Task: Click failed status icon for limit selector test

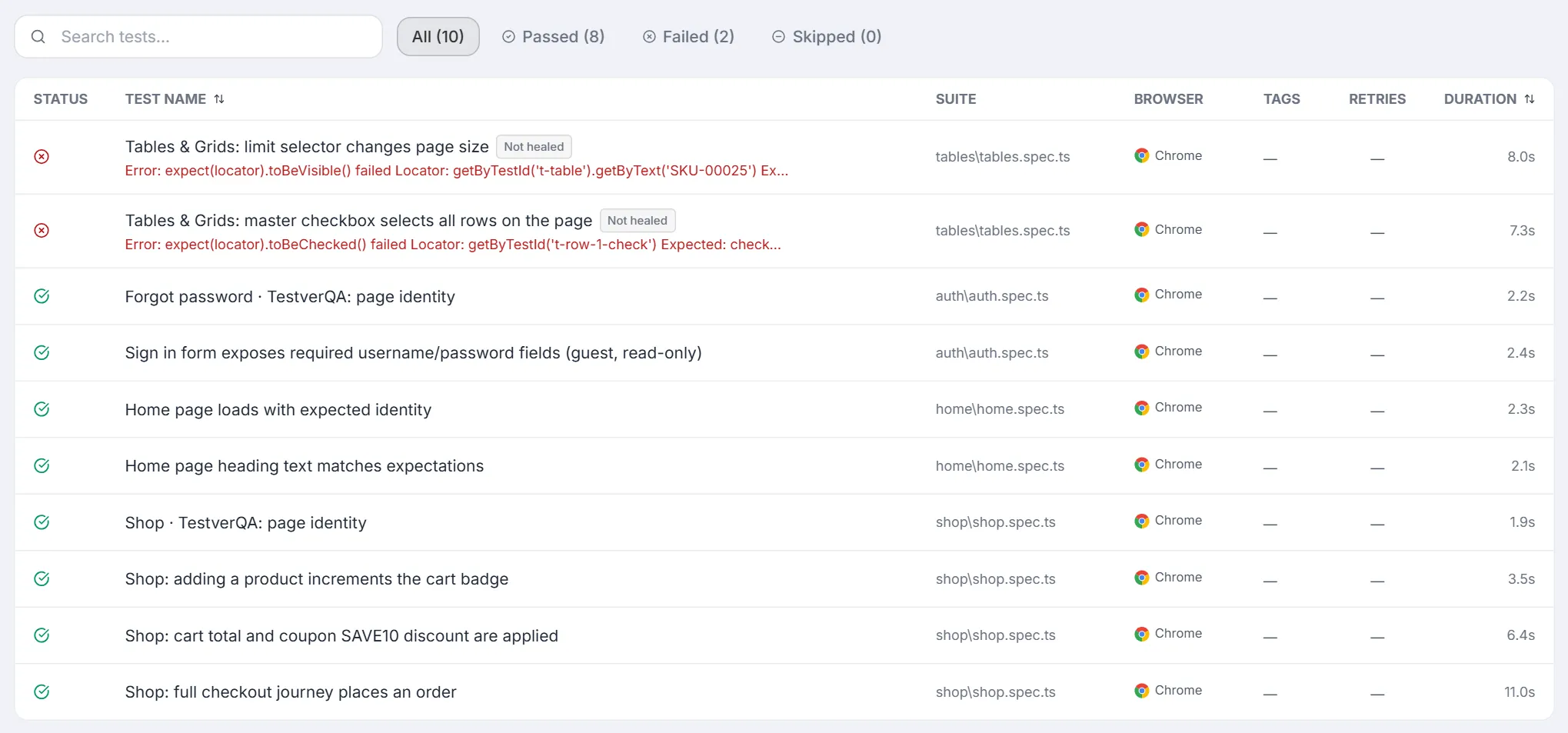Action: click(42, 157)
